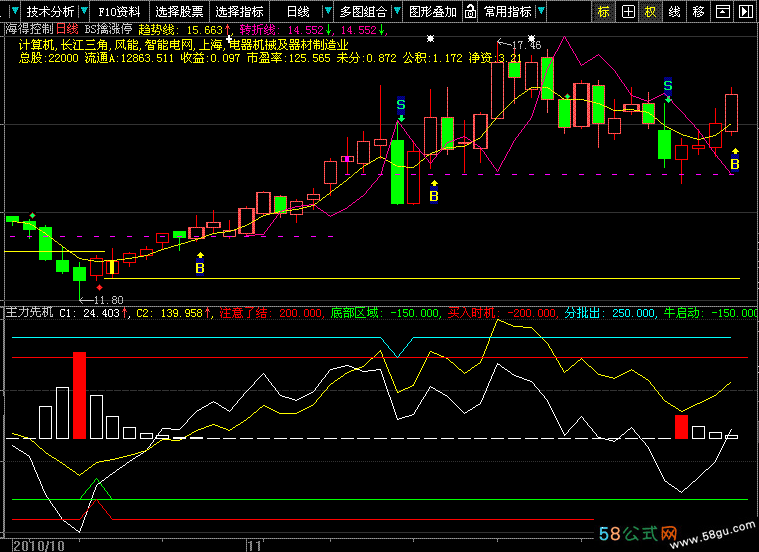The width and height of the screenshot is (759, 552).
Task: Expand the dropdown arrow after 常用指标
Action: click(x=541, y=11)
